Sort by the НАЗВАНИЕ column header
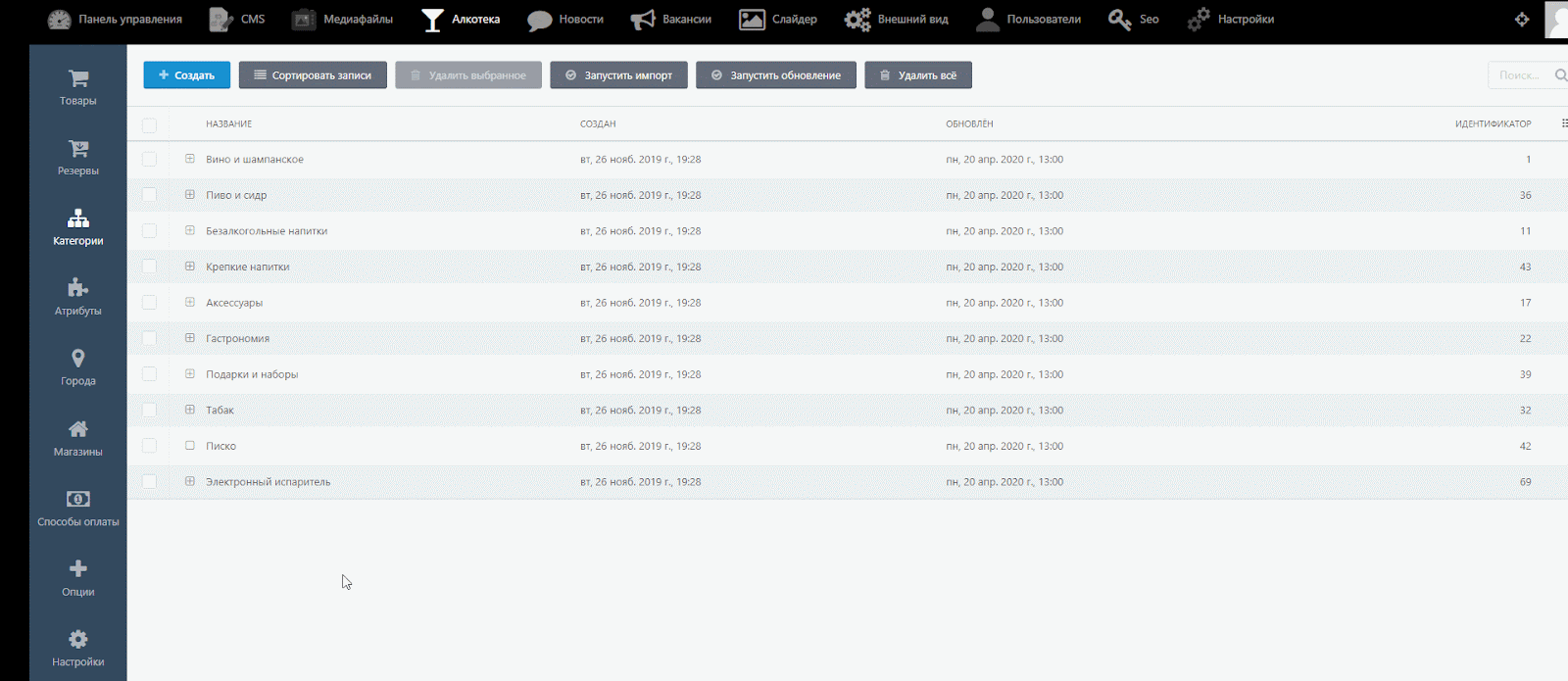The width and height of the screenshot is (1568, 681). pyautogui.click(x=229, y=124)
